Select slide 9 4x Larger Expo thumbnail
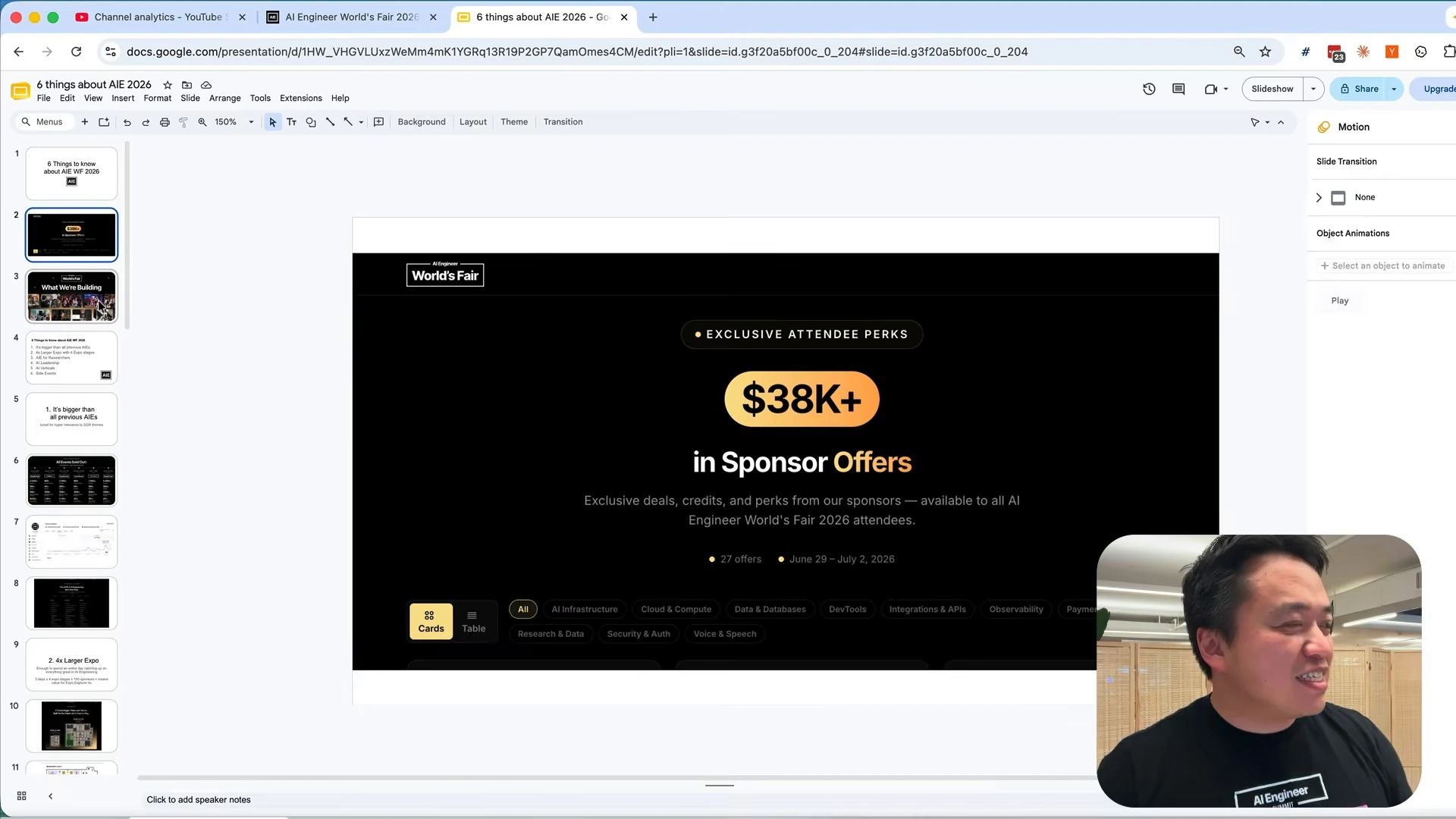Screen dimensions: 1456x819 point(72,665)
